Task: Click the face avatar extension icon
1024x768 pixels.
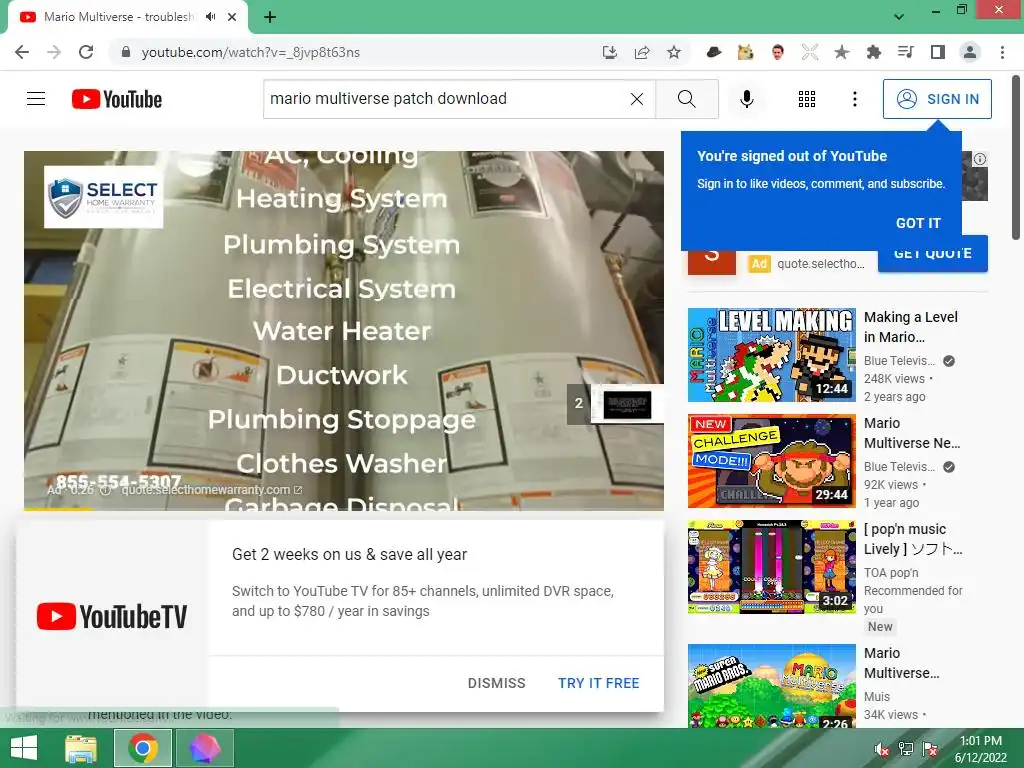Action: [x=777, y=52]
